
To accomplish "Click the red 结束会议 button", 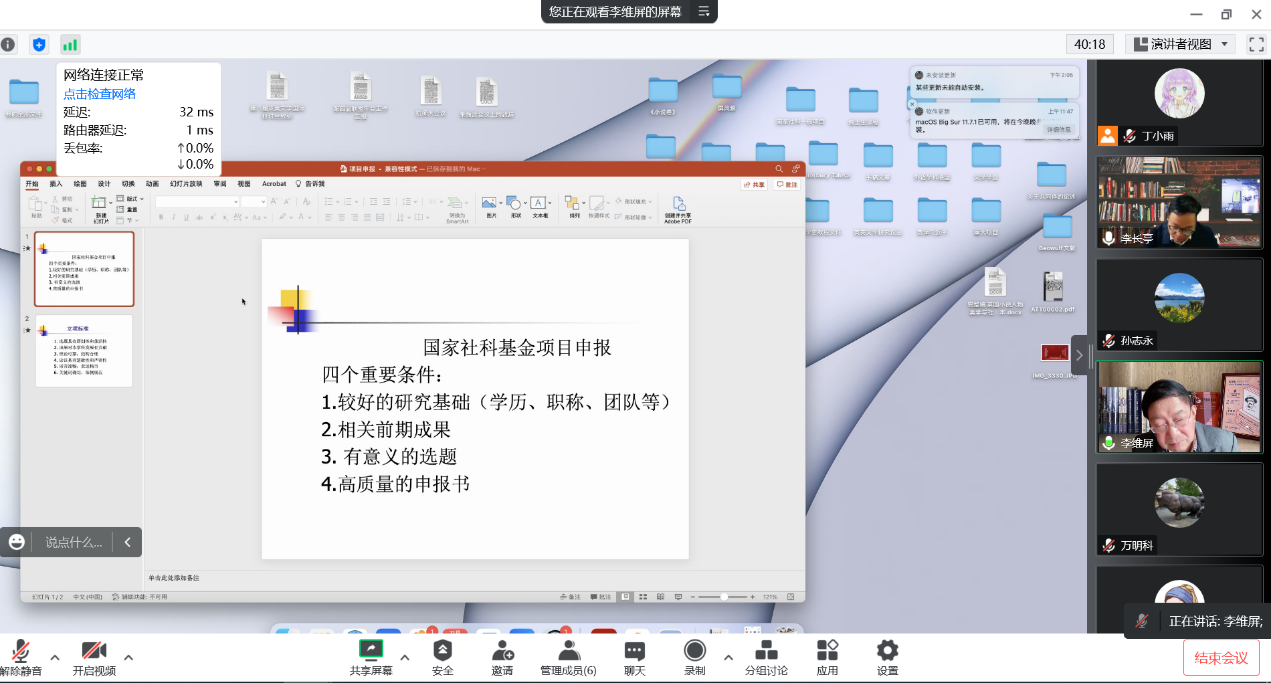I will [x=1221, y=657].
